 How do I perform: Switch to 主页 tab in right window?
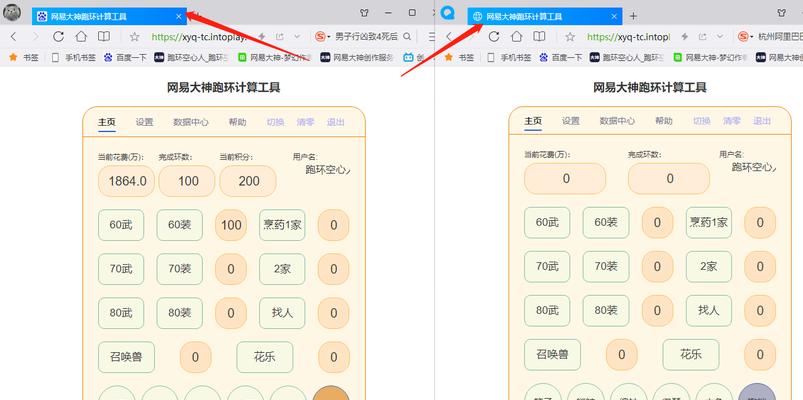533,121
